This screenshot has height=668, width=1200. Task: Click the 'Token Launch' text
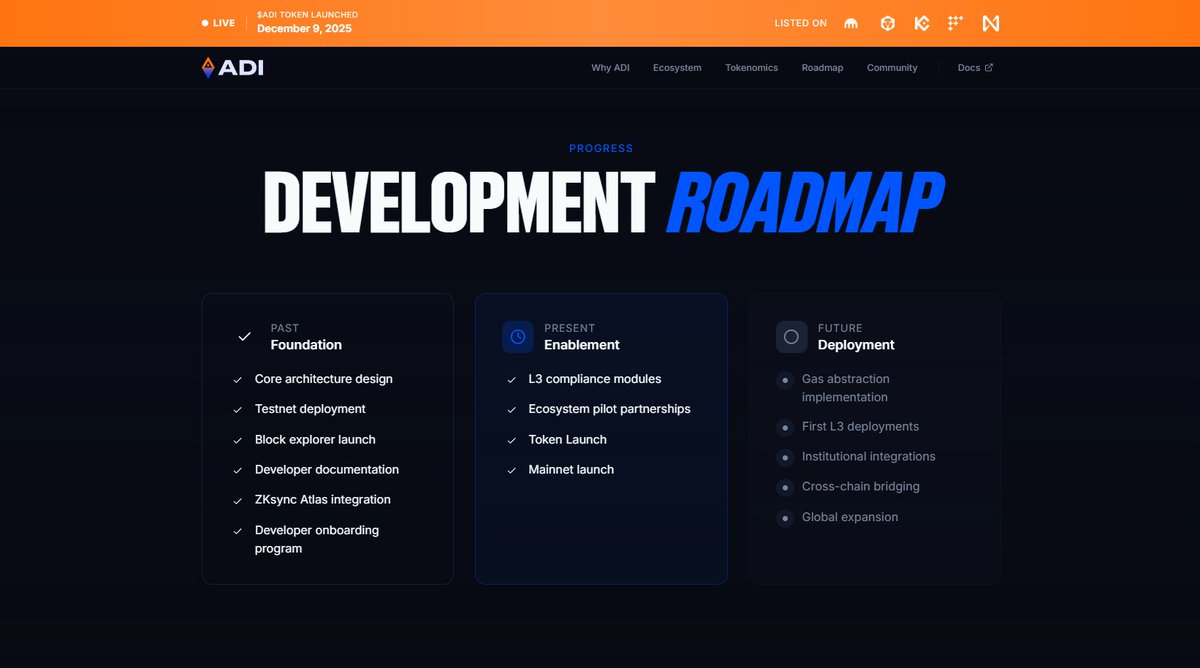point(568,440)
